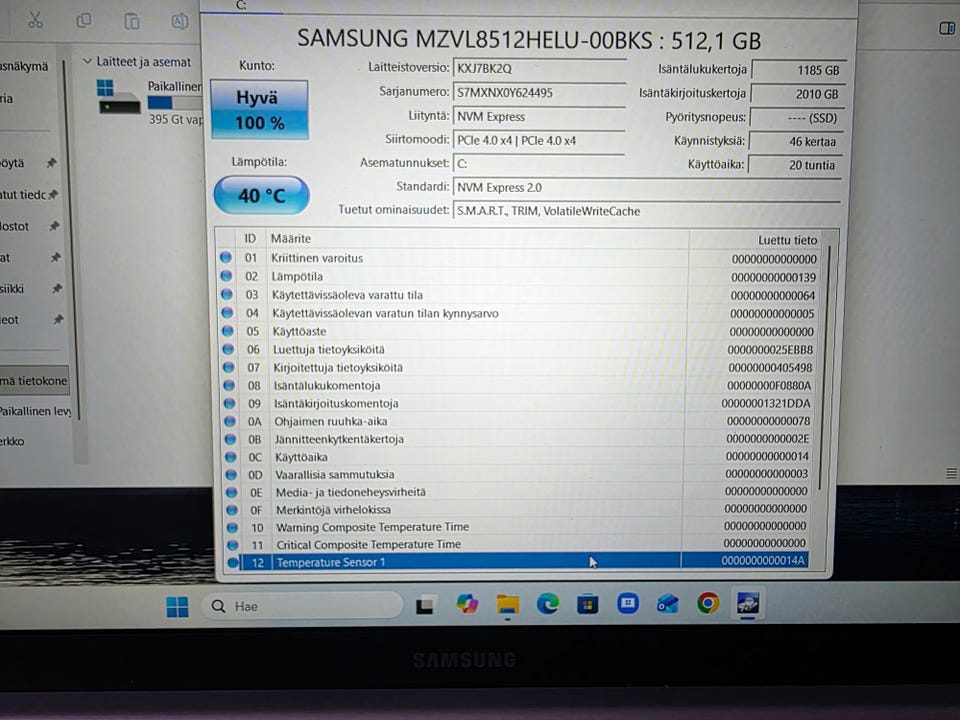Click the SMART attribute list scrollbar
The image size is (960, 720).
(825, 367)
